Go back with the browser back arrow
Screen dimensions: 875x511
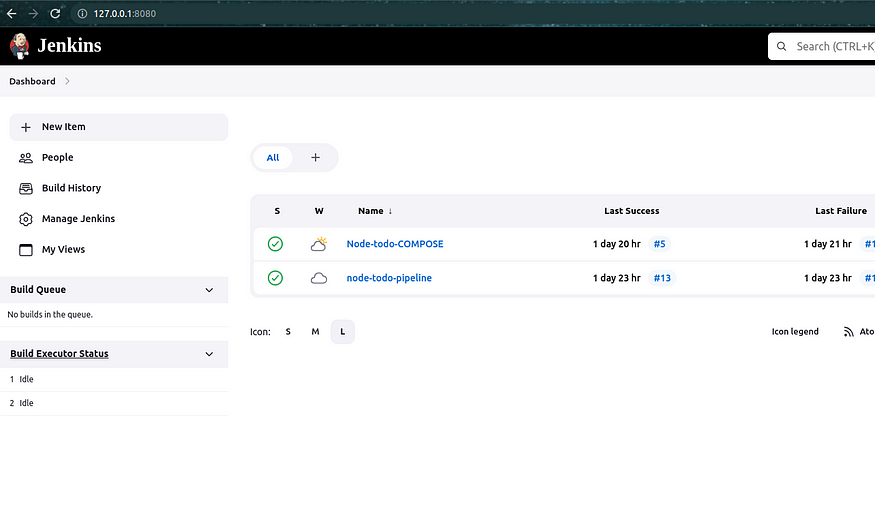[12, 13]
